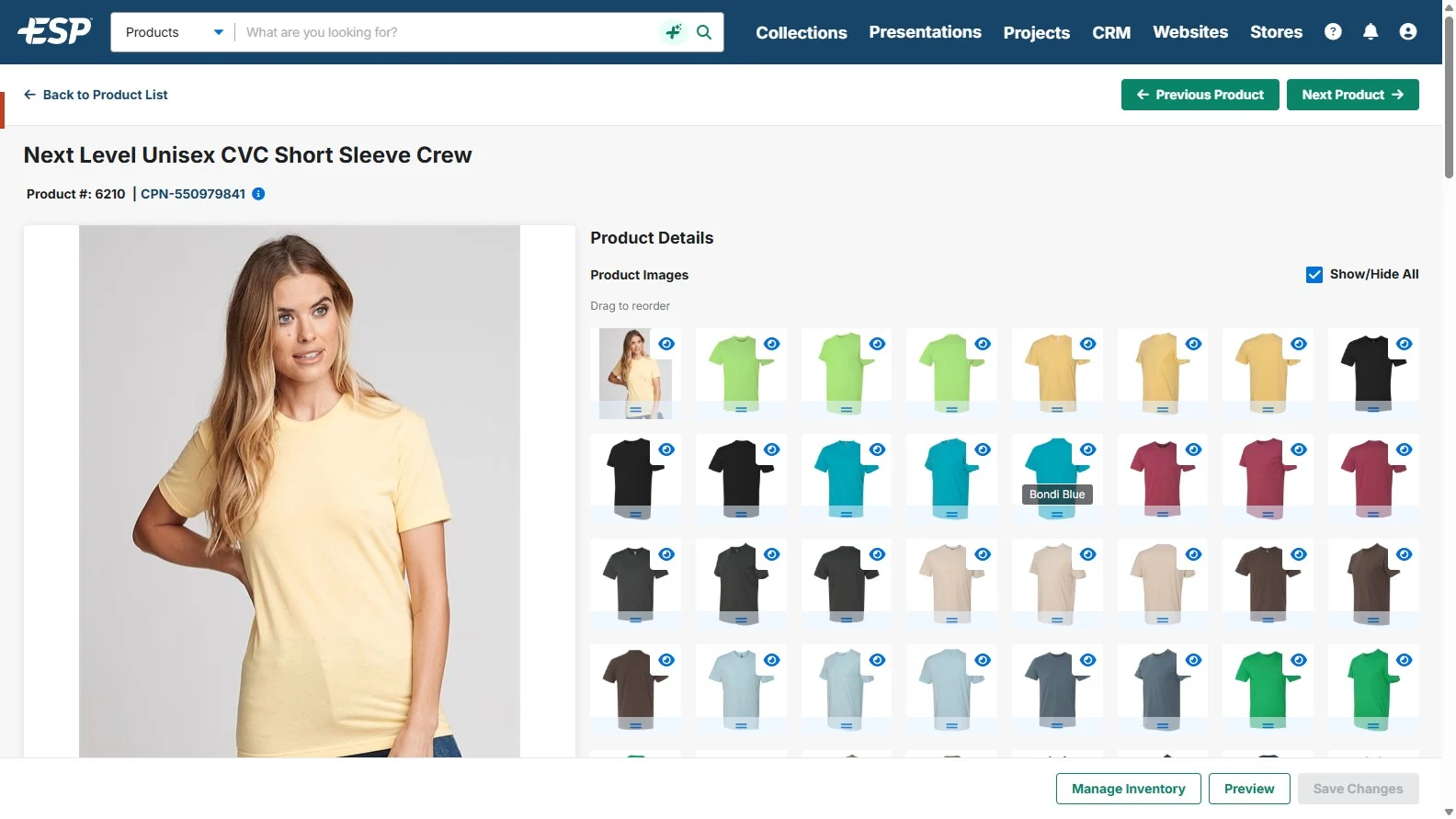Click the drag handle on the last kelly green shirt
Screen dimensions: 1456x819
point(1373,726)
